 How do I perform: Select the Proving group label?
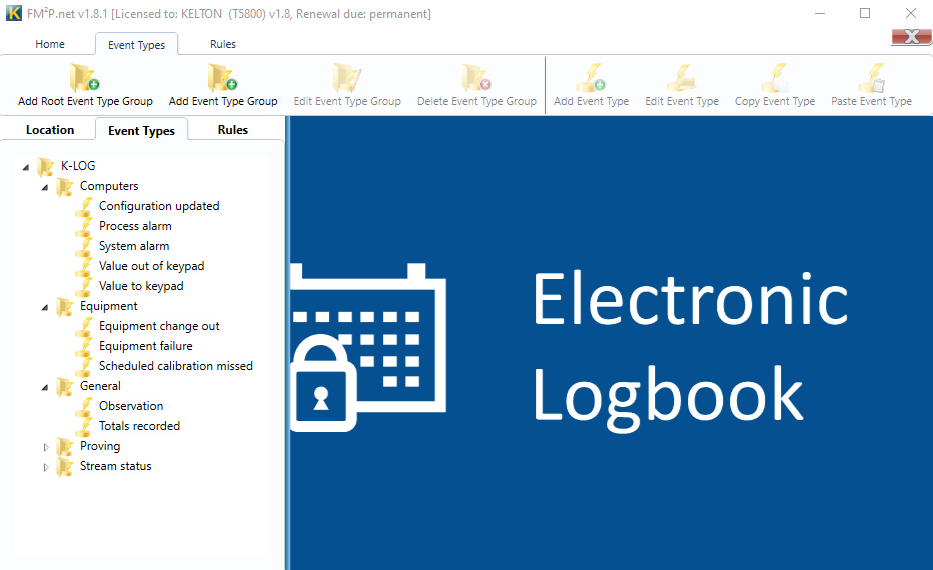100,446
